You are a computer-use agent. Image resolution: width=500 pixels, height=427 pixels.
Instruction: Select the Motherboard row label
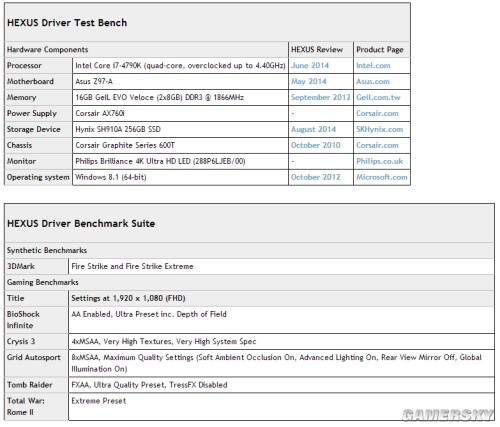(x=38, y=82)
